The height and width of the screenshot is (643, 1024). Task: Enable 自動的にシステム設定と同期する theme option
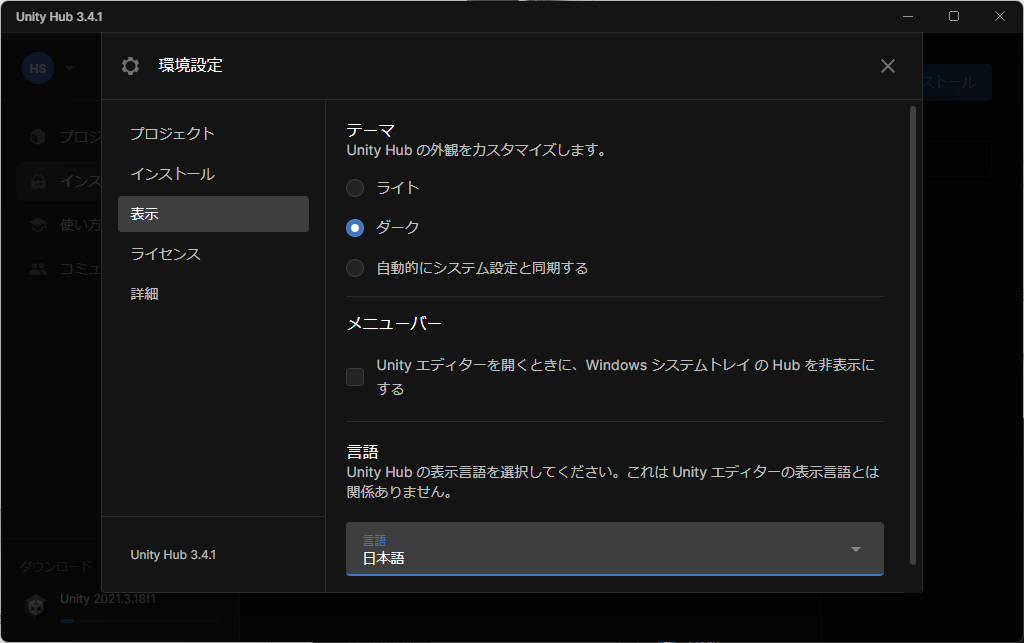tap(355, 267)
